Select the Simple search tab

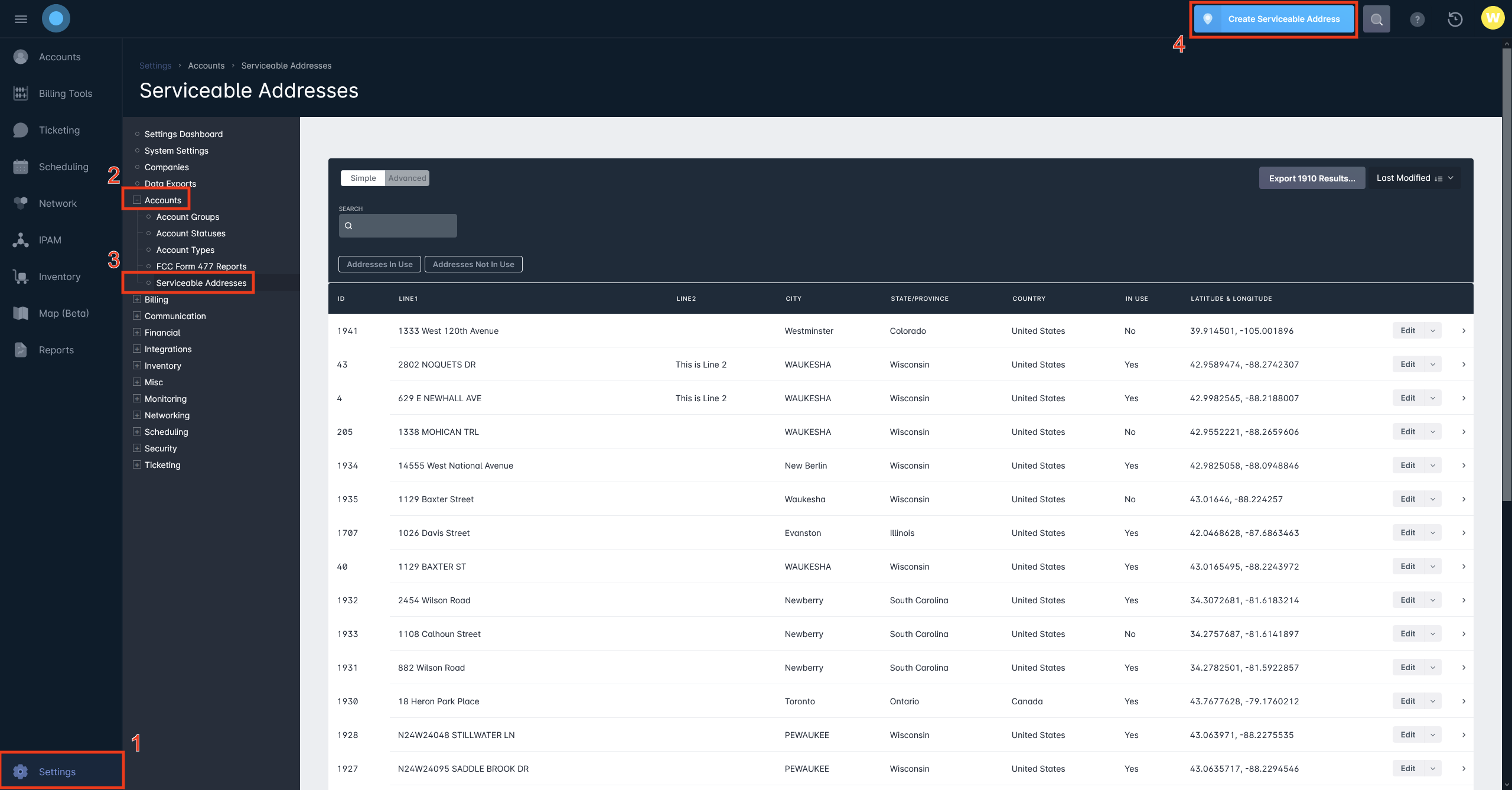coord(362,178)
